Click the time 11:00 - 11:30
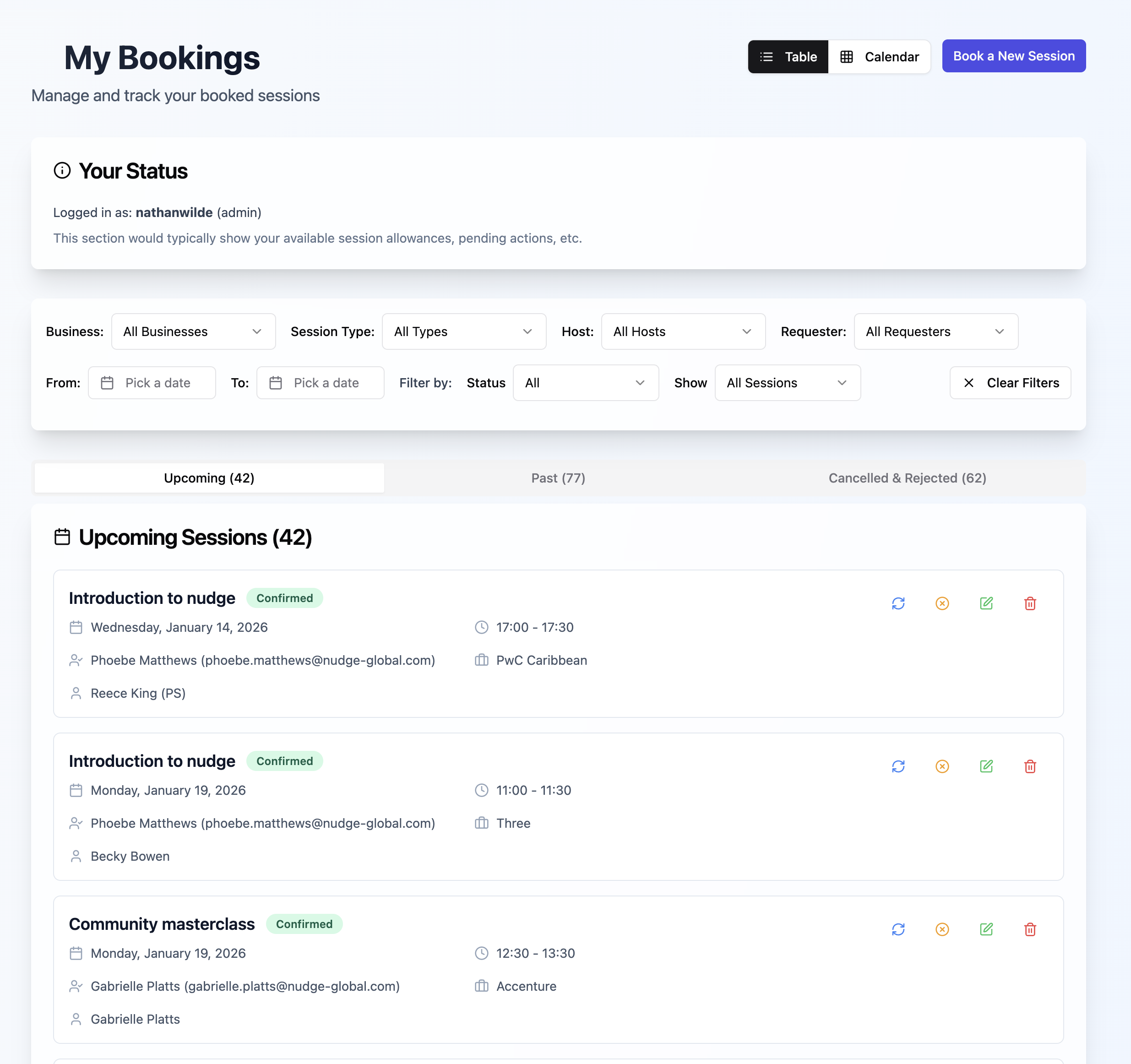 533,790
